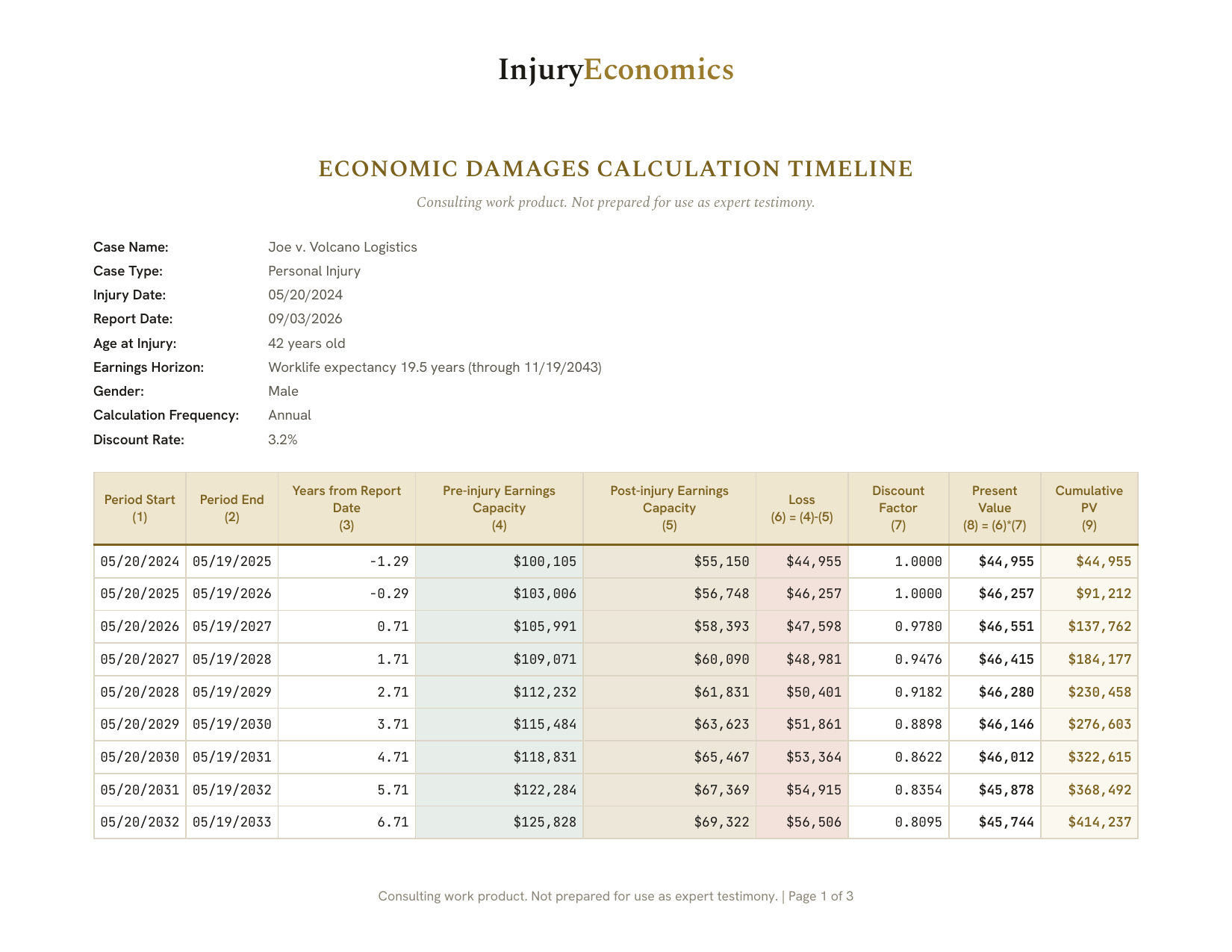Select 'Years from Report Date (3)' header
1232x952 pixels.
346,508
